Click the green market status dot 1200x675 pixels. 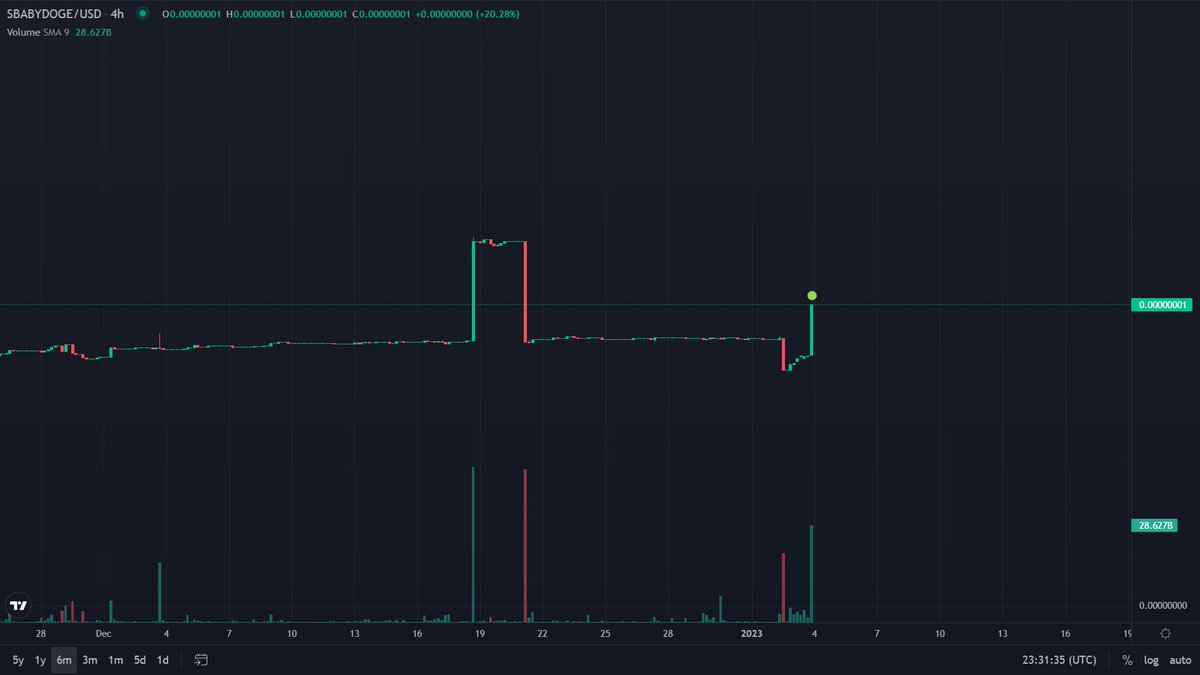click(x=143, y=14)
